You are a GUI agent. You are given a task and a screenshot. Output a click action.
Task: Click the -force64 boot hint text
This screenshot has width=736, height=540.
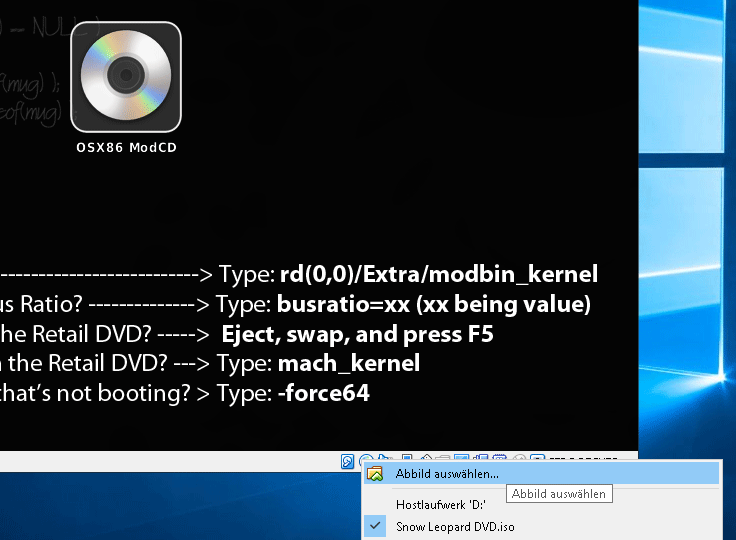[324, 393]
